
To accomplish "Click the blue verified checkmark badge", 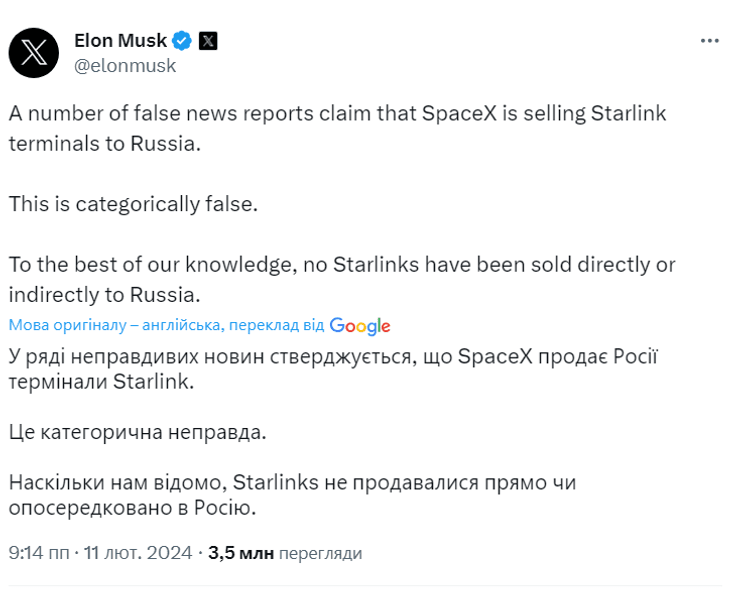I will [x=182, y=41].
